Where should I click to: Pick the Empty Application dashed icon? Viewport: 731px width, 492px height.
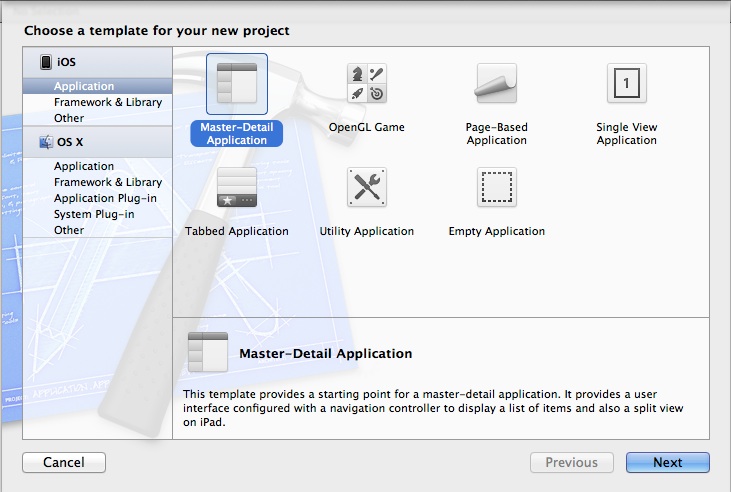click(496, 187)
